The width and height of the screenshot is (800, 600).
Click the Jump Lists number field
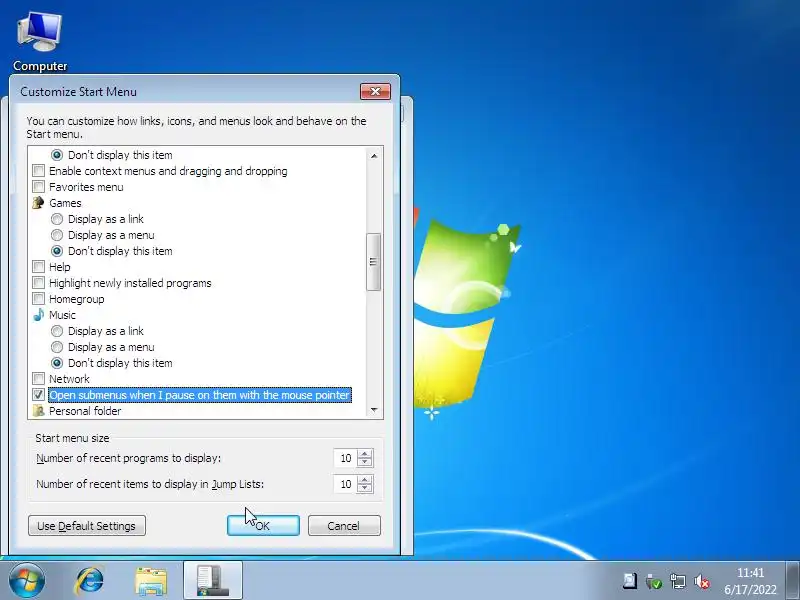point(345,484)
